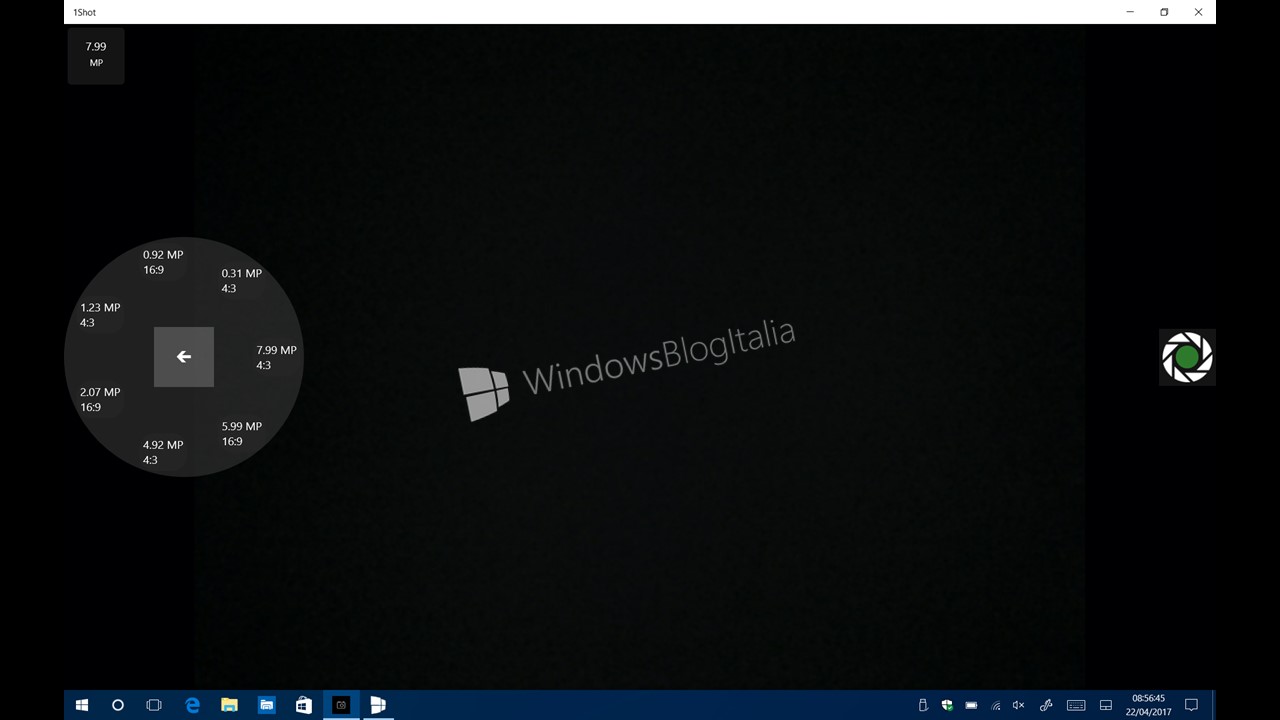1280x720 pixels.
Task: Open the Windows Start menu
Action: [82, 705]
